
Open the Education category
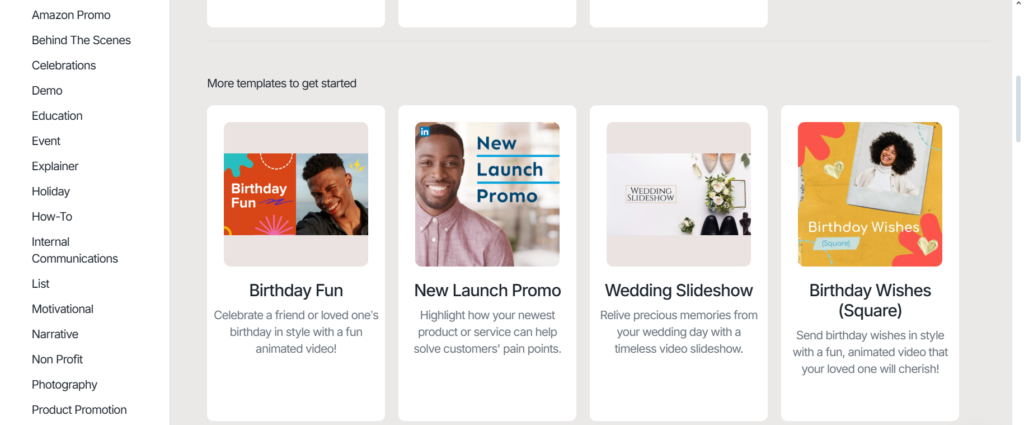click(x=57, y=116)
